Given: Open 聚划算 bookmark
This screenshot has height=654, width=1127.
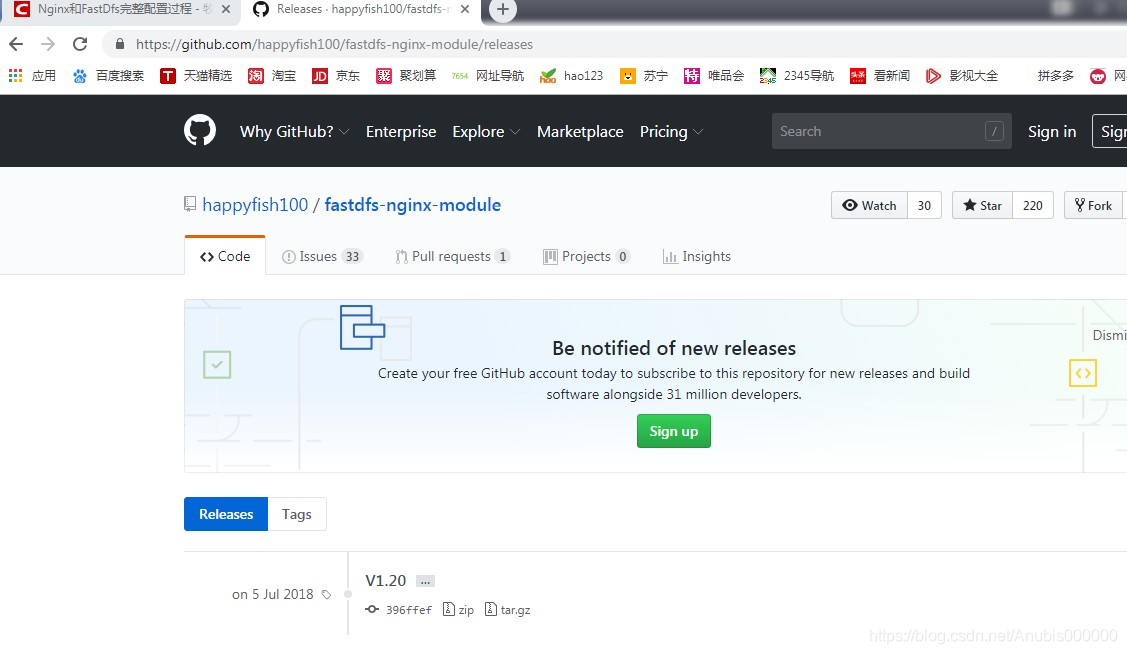Looking at the screenshot, I should (x=405, y=75).
